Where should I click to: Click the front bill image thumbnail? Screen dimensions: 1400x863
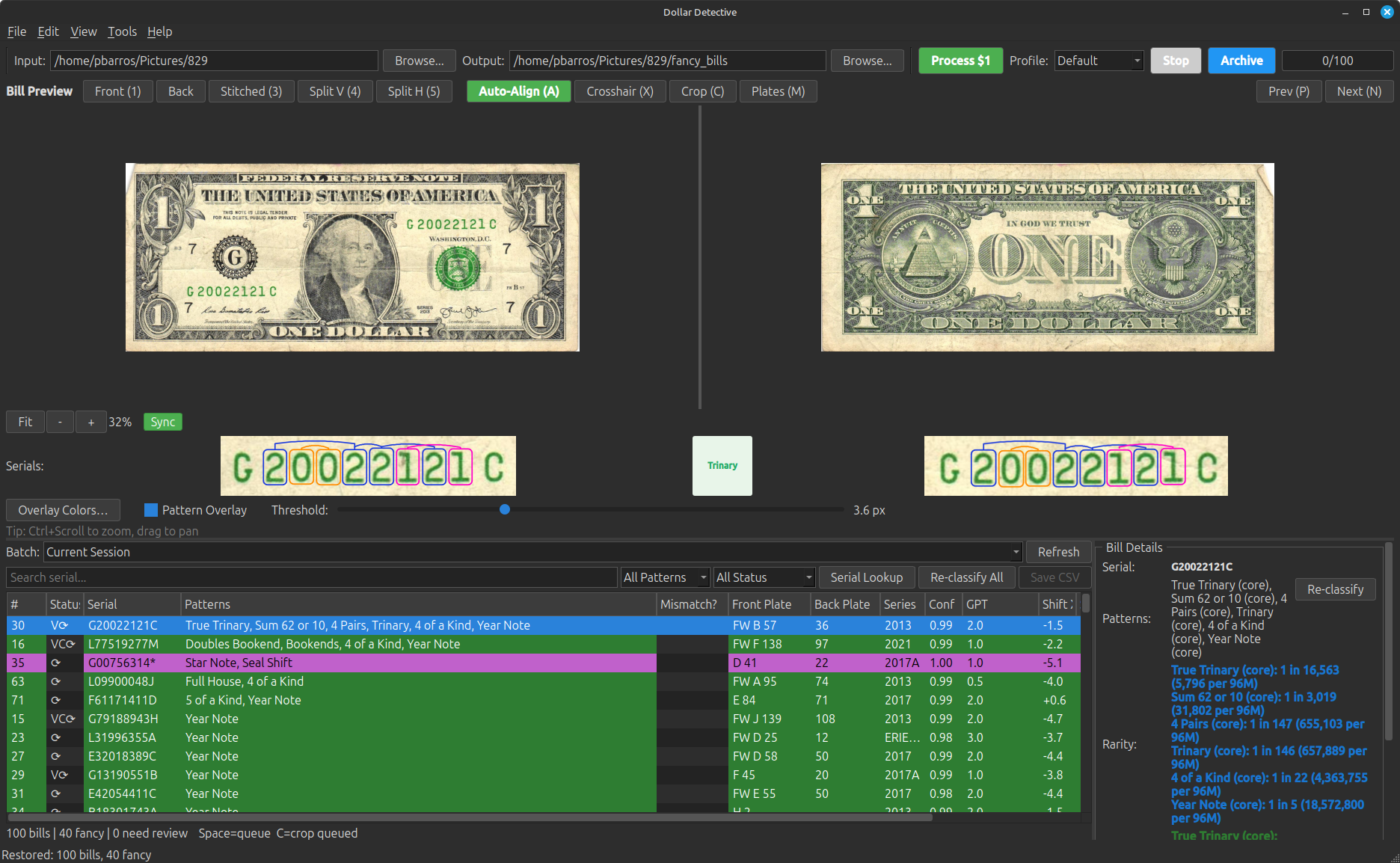point(352,257)
